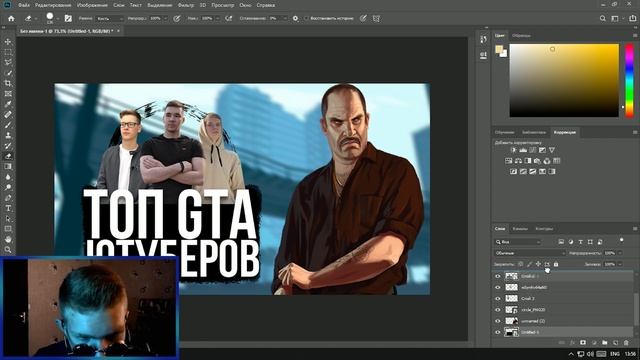Open the Color panel menu
640x360 pixels.
pyautogui.click(x=635, y=36)
